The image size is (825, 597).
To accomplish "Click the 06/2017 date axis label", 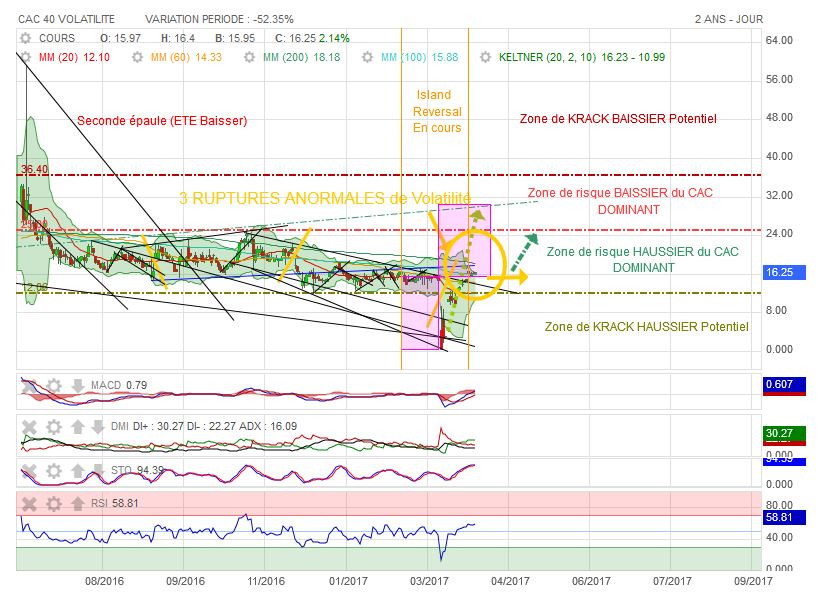I will point(591,581).
